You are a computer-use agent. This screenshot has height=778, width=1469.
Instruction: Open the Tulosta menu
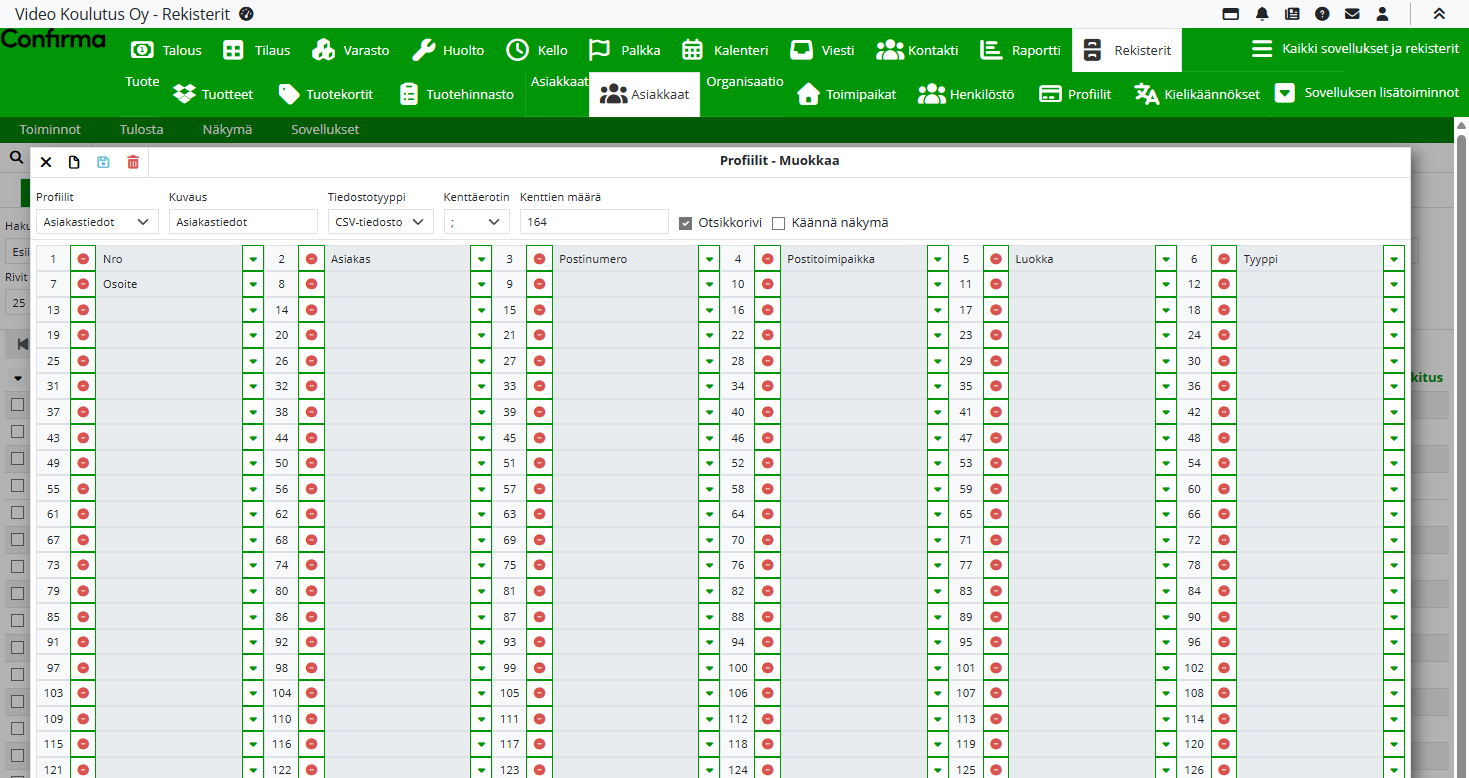(x=141, y=129)
